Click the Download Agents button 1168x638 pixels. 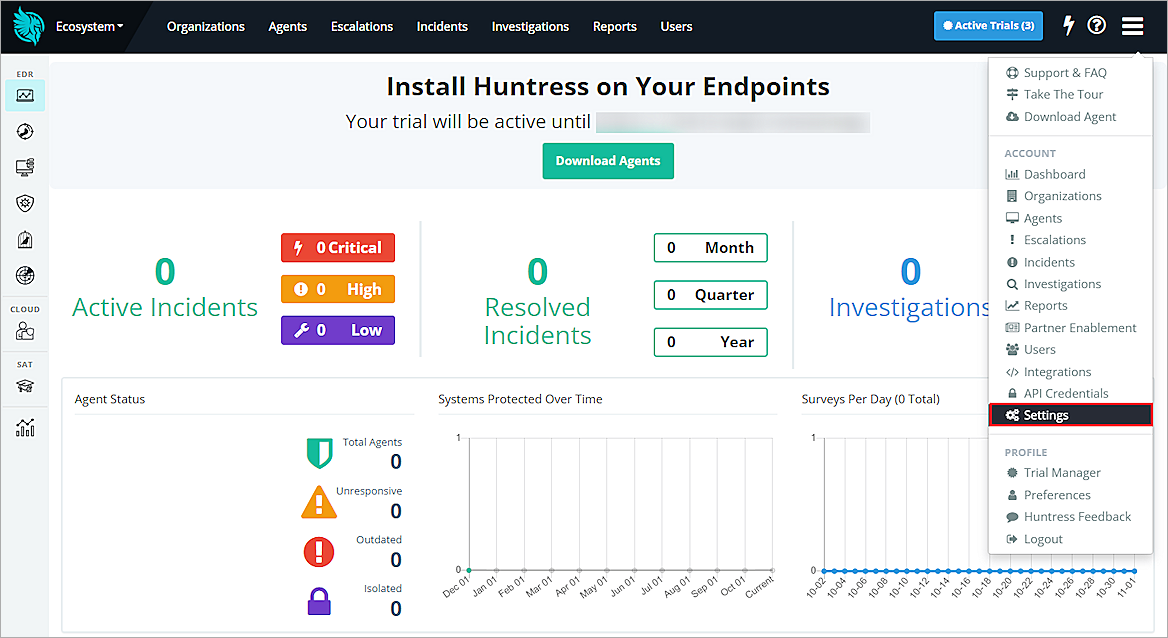608,160
